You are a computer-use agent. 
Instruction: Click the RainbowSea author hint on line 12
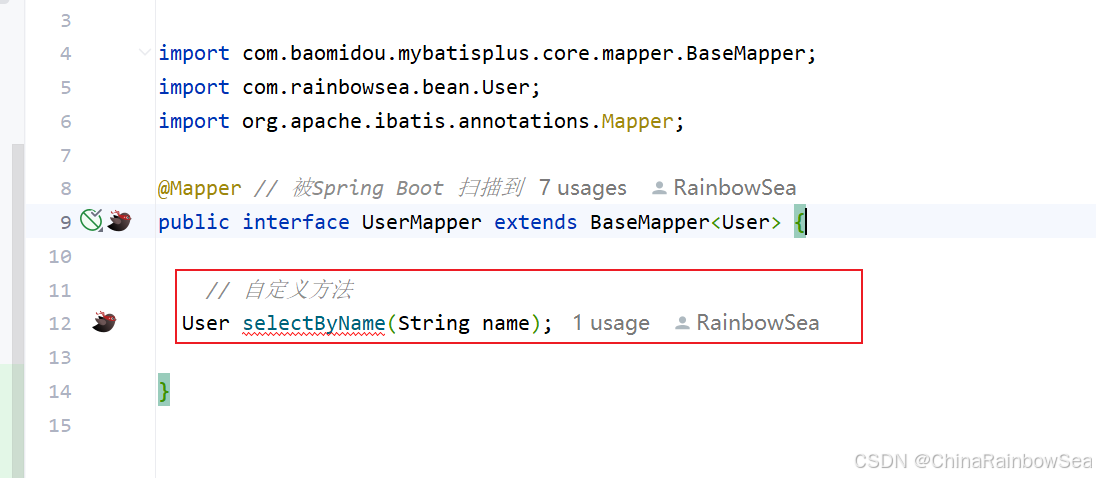pos(747,323)
